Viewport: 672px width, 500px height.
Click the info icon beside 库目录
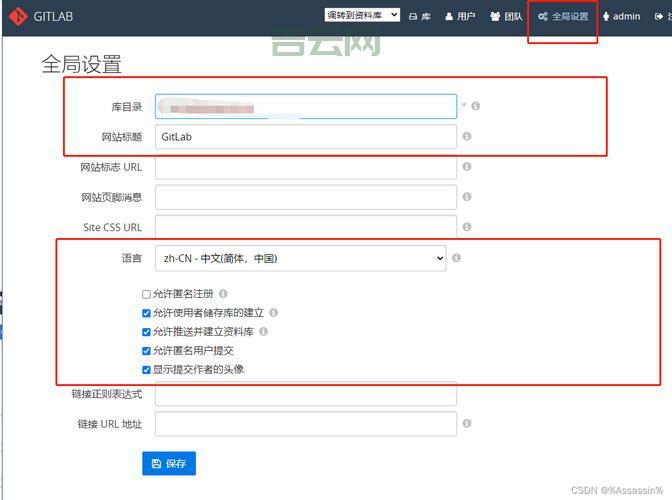click(x=475, y=106)
